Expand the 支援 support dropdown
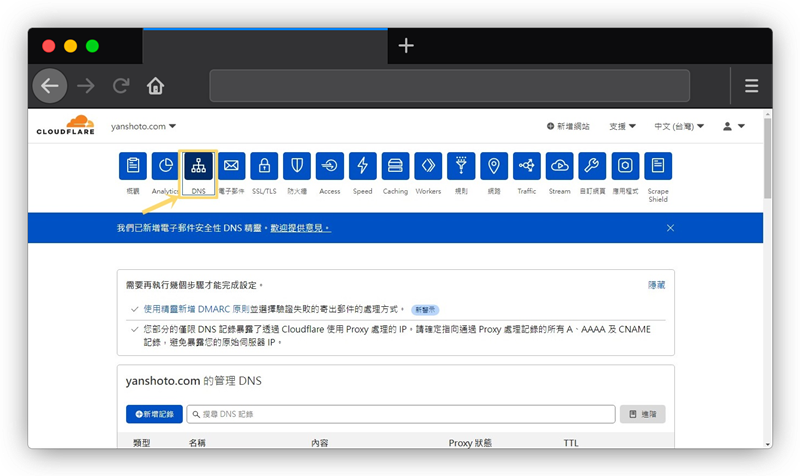 [622, 126]
